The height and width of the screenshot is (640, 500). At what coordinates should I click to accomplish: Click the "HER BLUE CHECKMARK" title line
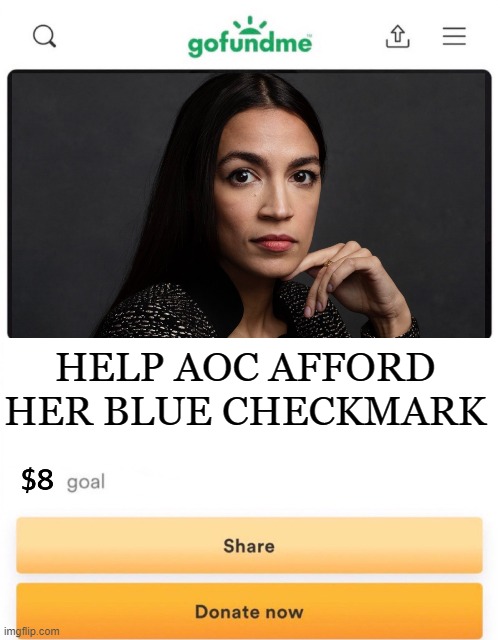point(246,411)
